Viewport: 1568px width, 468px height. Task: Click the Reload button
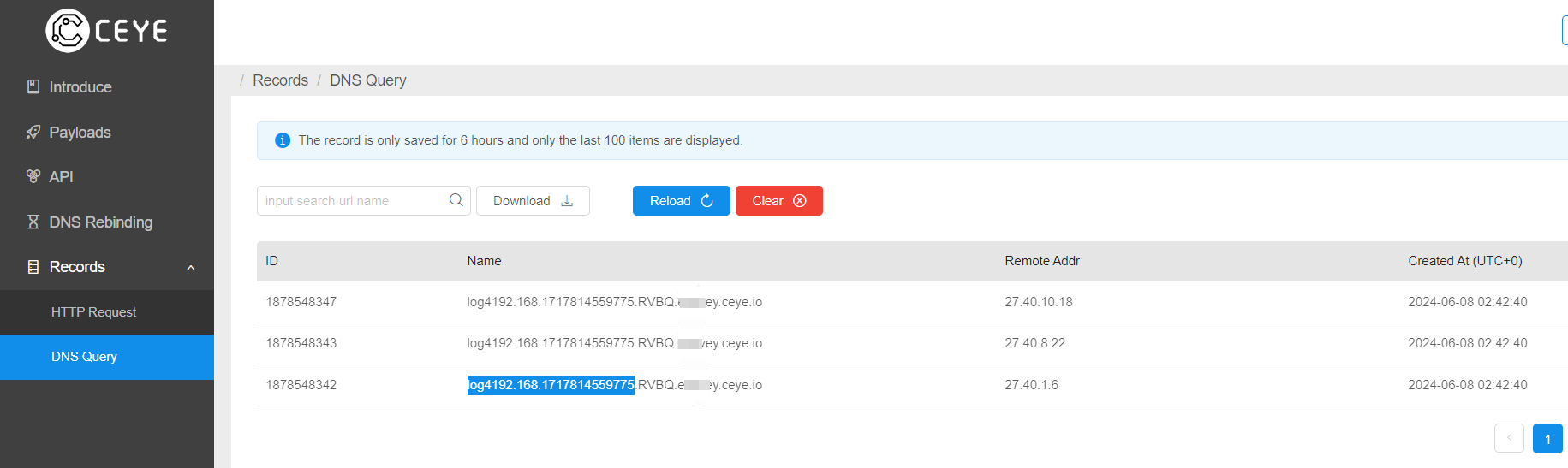pos(682,201)
